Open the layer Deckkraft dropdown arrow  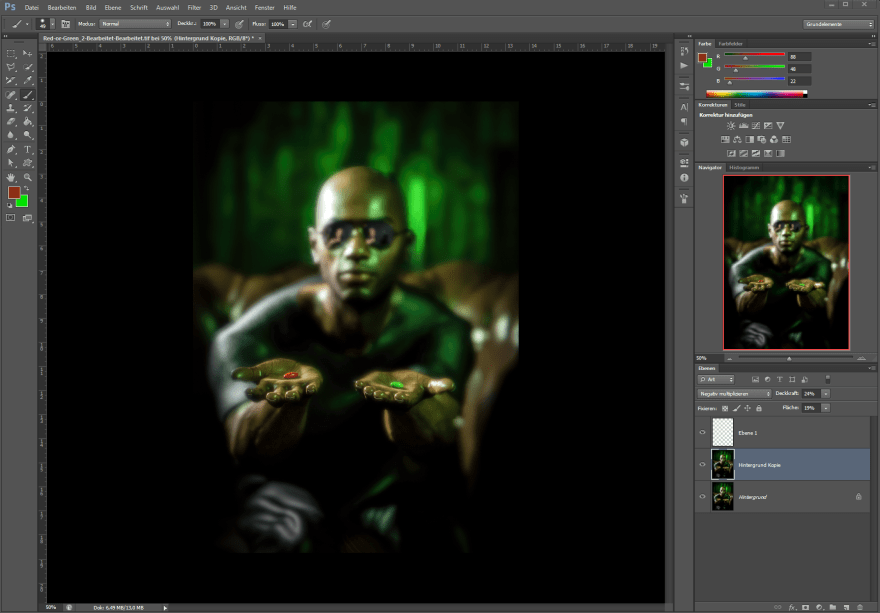tap(826, 394)
